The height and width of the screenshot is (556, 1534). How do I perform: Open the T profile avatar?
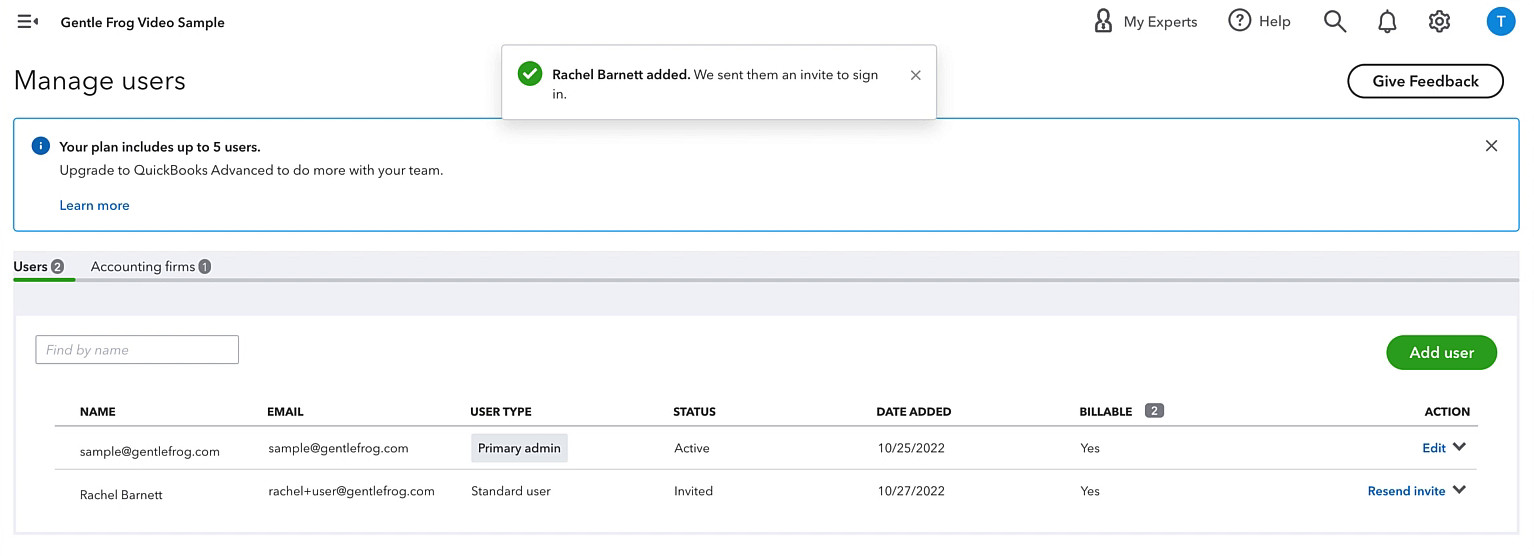[x=1500, y=21]
